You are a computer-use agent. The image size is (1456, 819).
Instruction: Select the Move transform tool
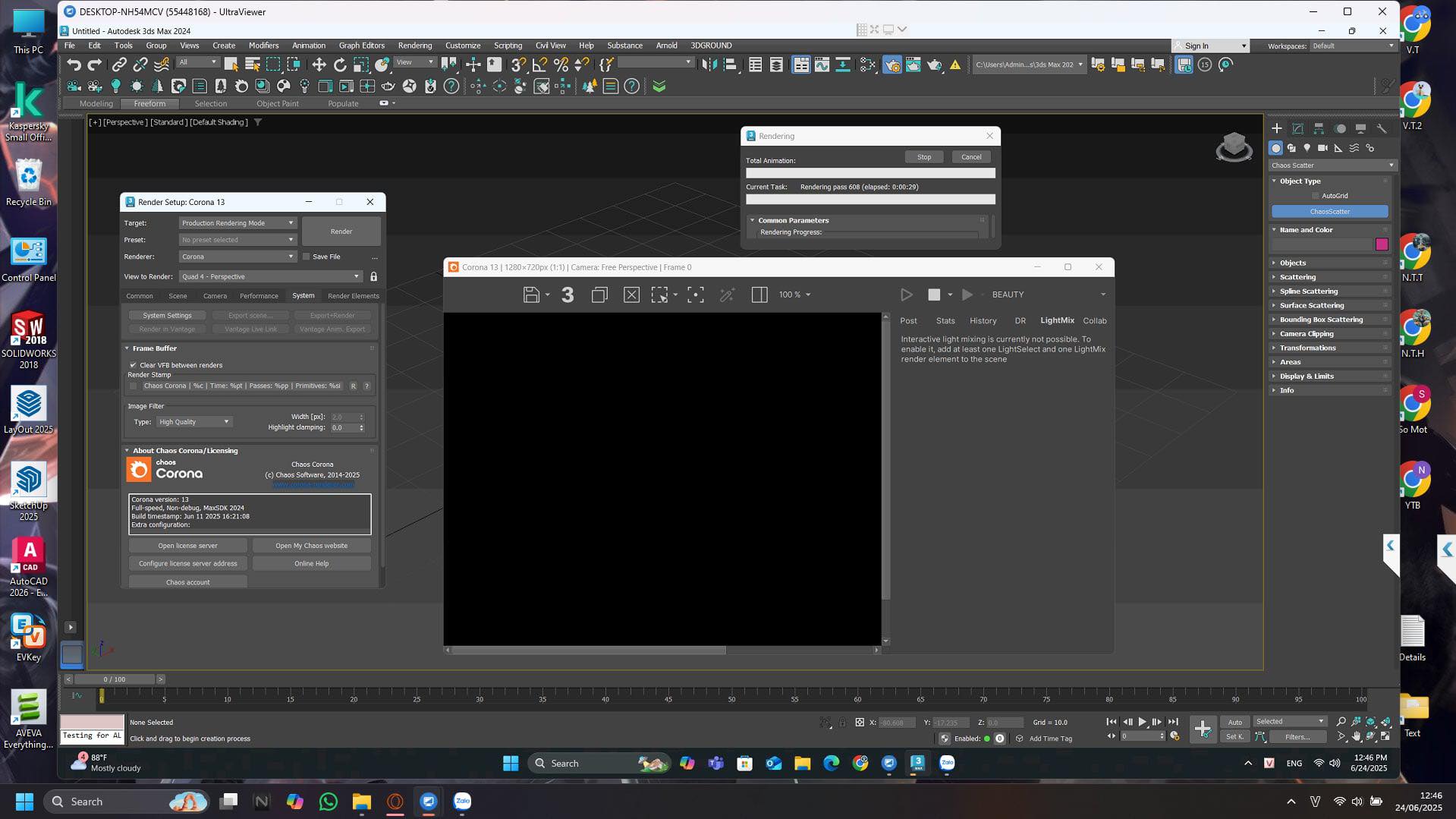319,65
